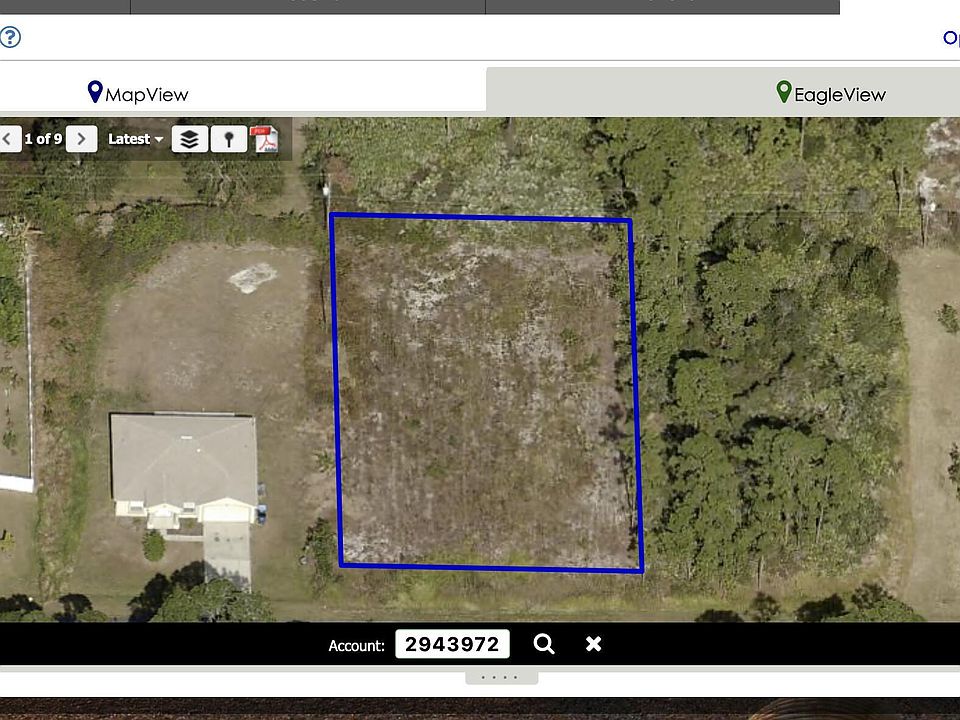The height and width of the screenshot is (720, 960).
Task: Switch to the MapView tab
Action: (138, 93)
